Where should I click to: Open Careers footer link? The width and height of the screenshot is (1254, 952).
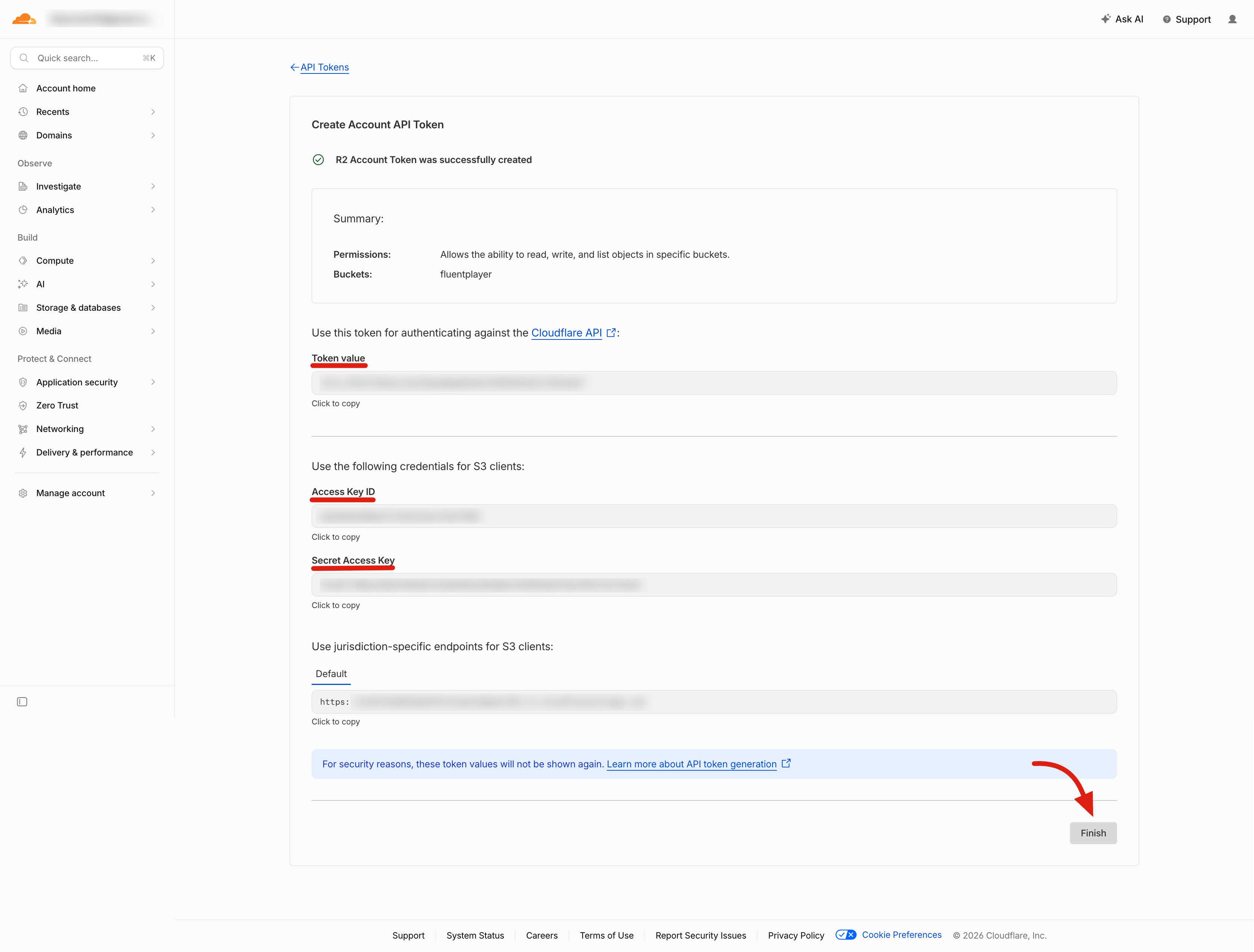(542, 936)
